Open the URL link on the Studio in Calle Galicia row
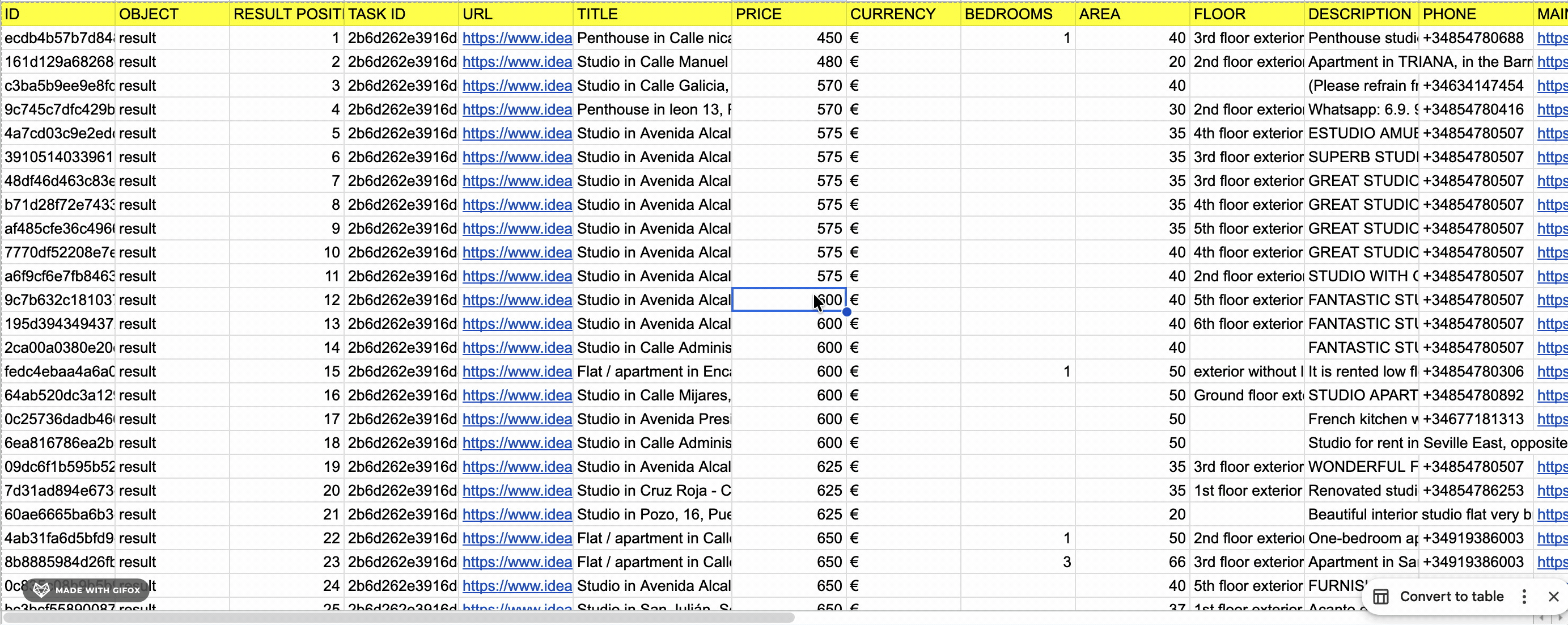The width and height of the screenshot is (1568, 625). pos(516,85)
